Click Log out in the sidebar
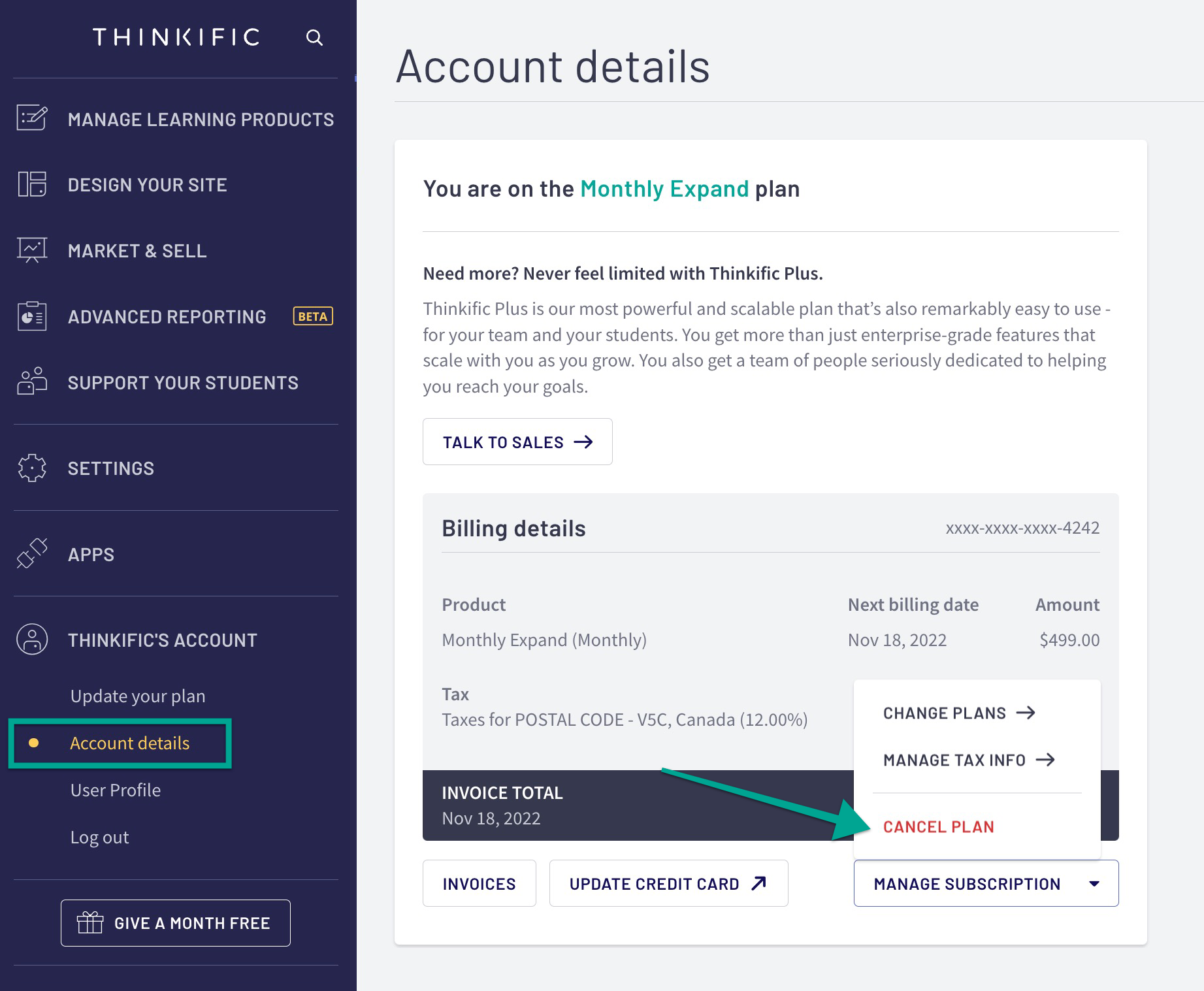 [100, 837]
